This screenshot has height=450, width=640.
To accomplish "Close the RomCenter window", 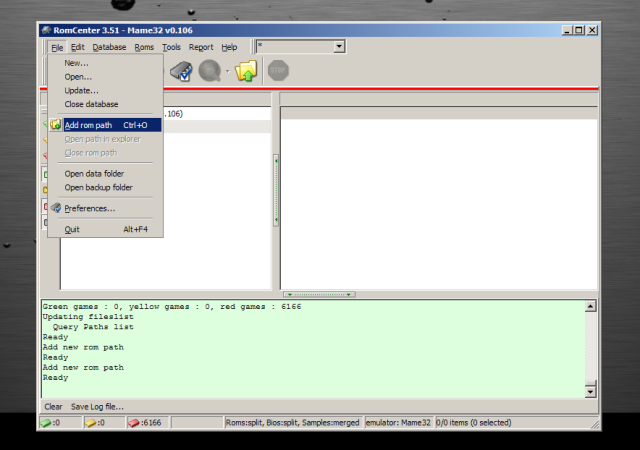I will click(592, 30).
